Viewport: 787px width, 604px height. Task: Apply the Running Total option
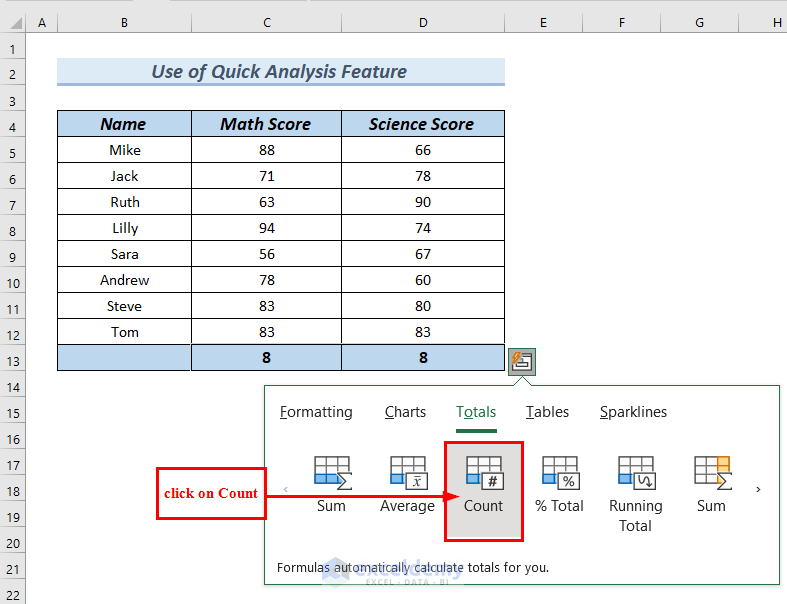click(x=635, y=494)
